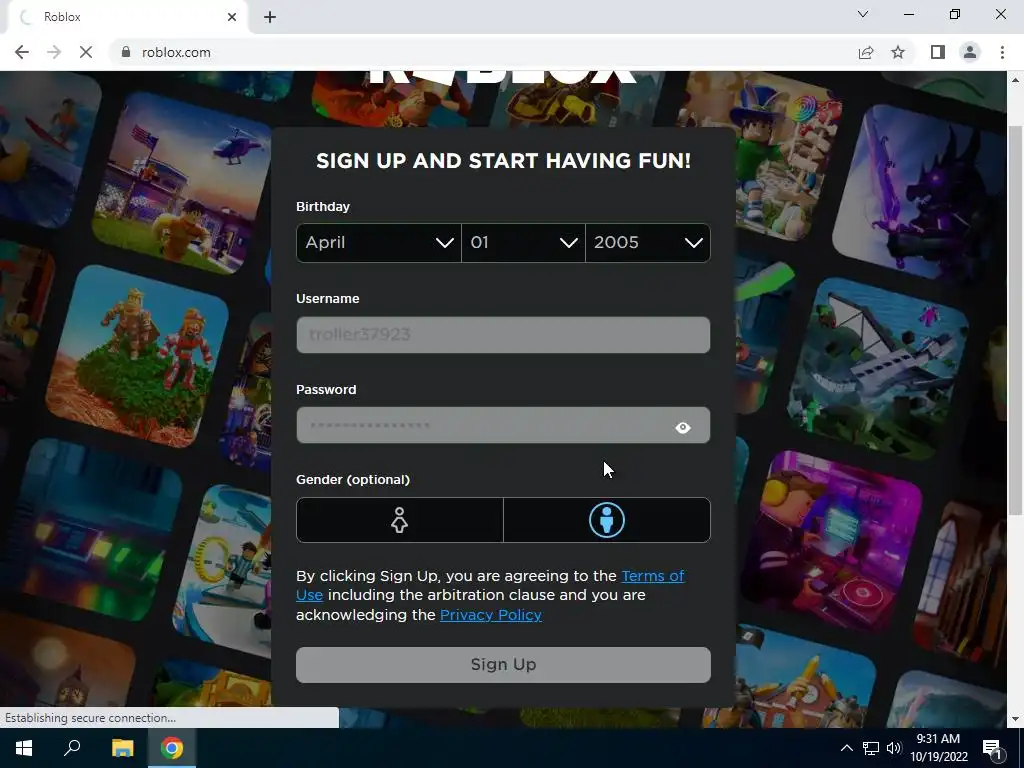Click the helicopter game thumbnail
This screenshot has height=768, width=1024.
pyautogui.click(x=183, y=183)
